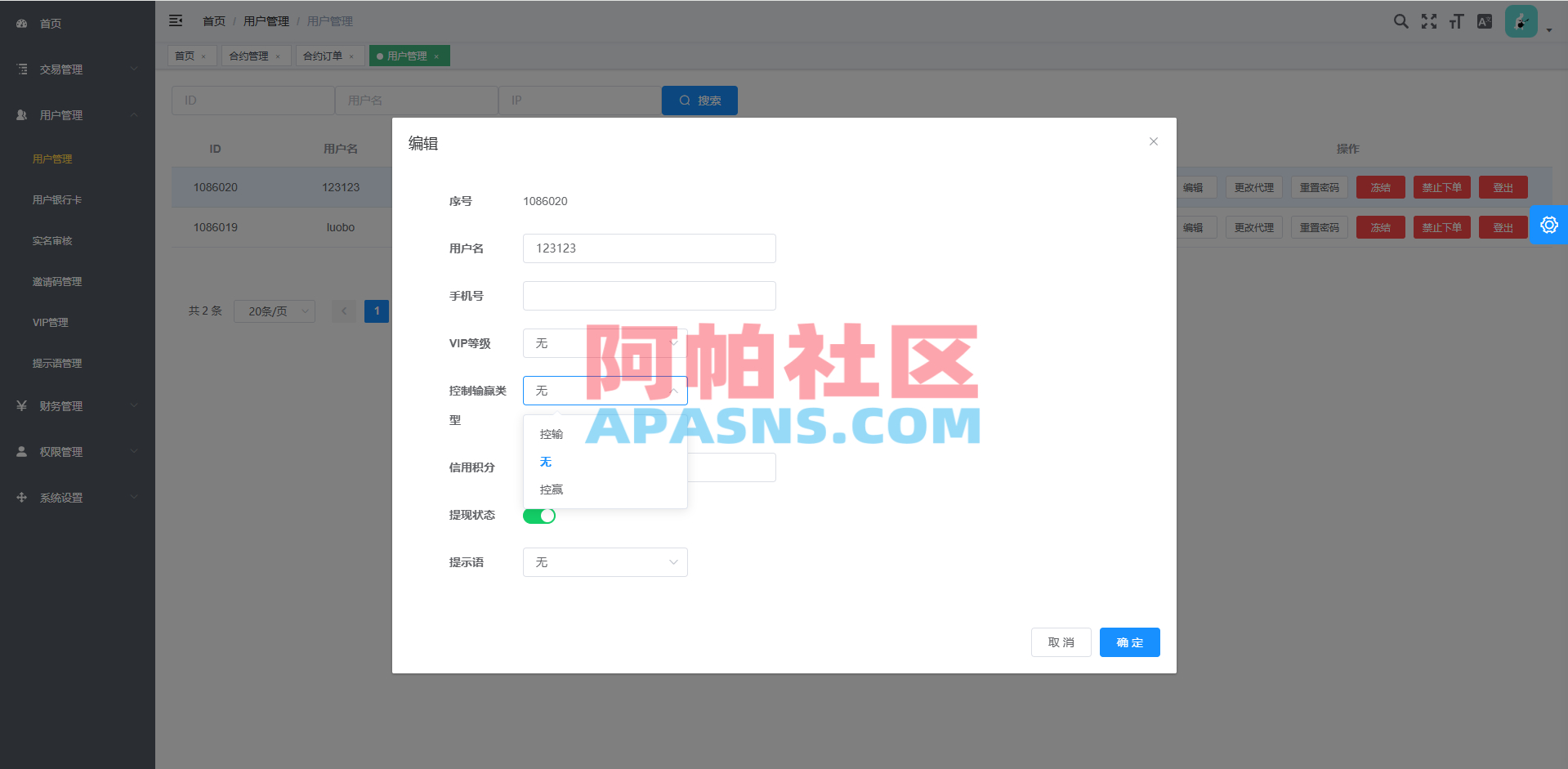
Task: Open the VIP等级 dropdown
Action: (x=605, y=343)
